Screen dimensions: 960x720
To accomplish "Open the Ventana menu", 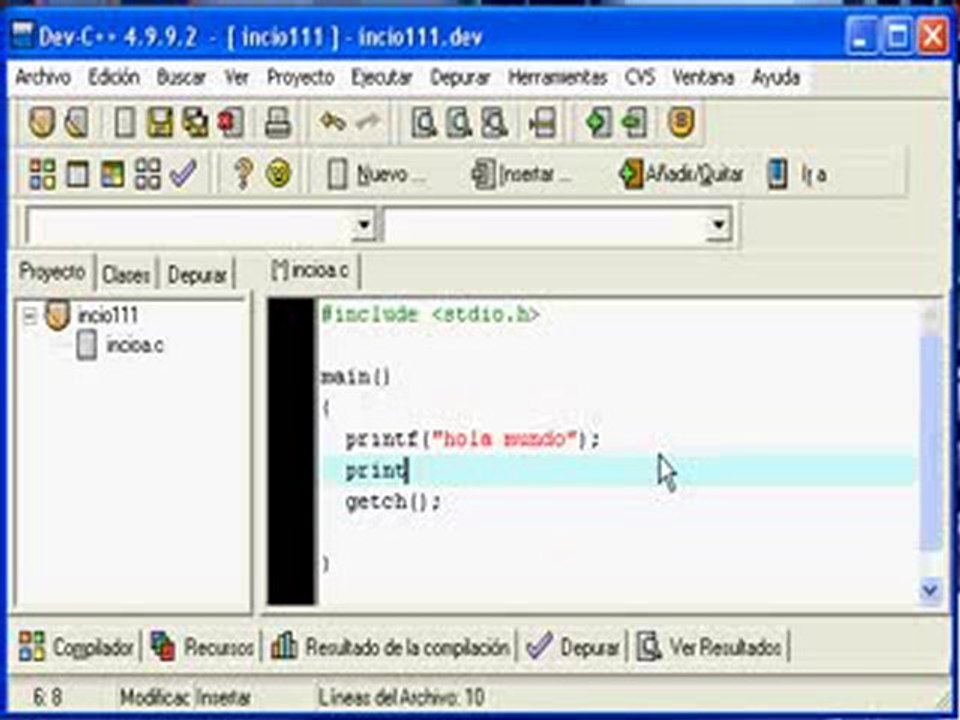I will coord(703,78).
